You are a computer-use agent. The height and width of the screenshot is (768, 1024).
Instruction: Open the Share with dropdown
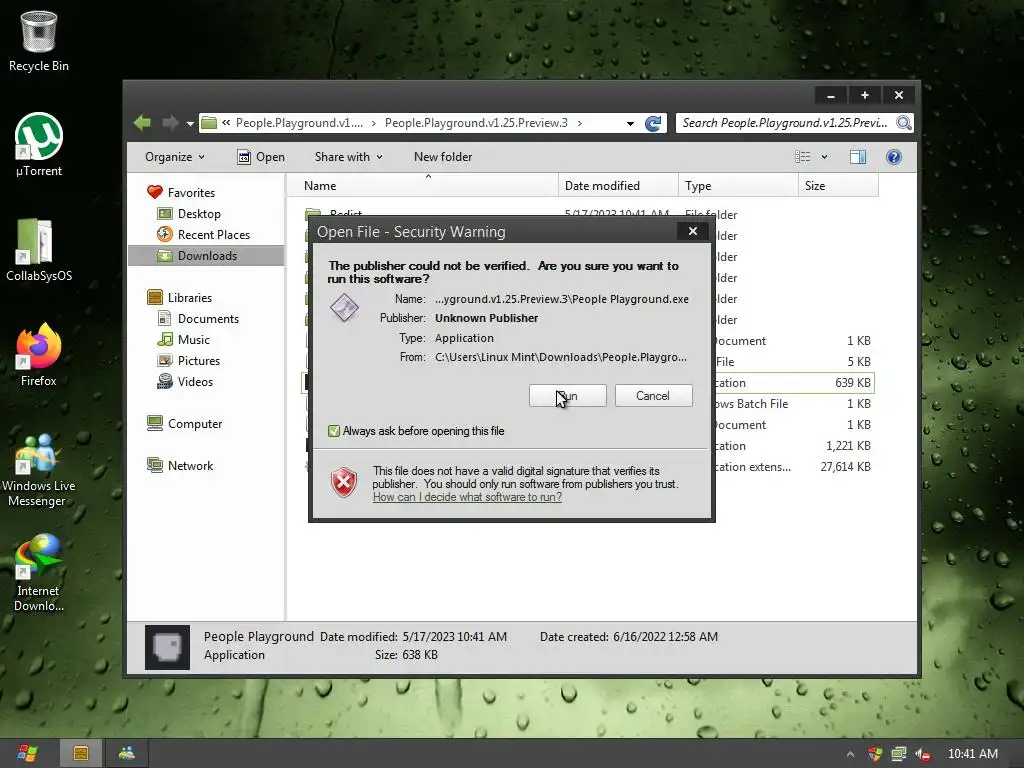348,157
